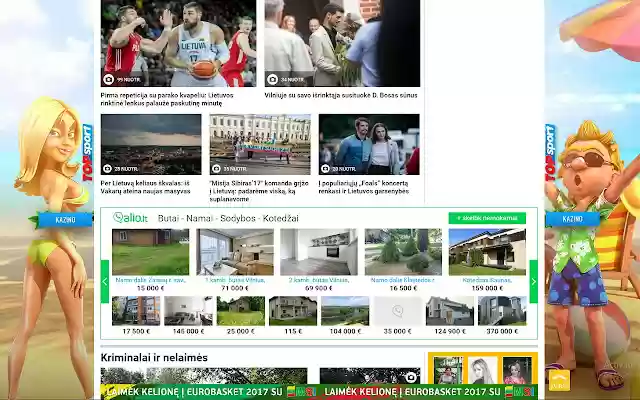Screen dimensions: 640x400
Task: Open listing link '2 kamb. butas Vilnius'
Action: click(319, 280)
